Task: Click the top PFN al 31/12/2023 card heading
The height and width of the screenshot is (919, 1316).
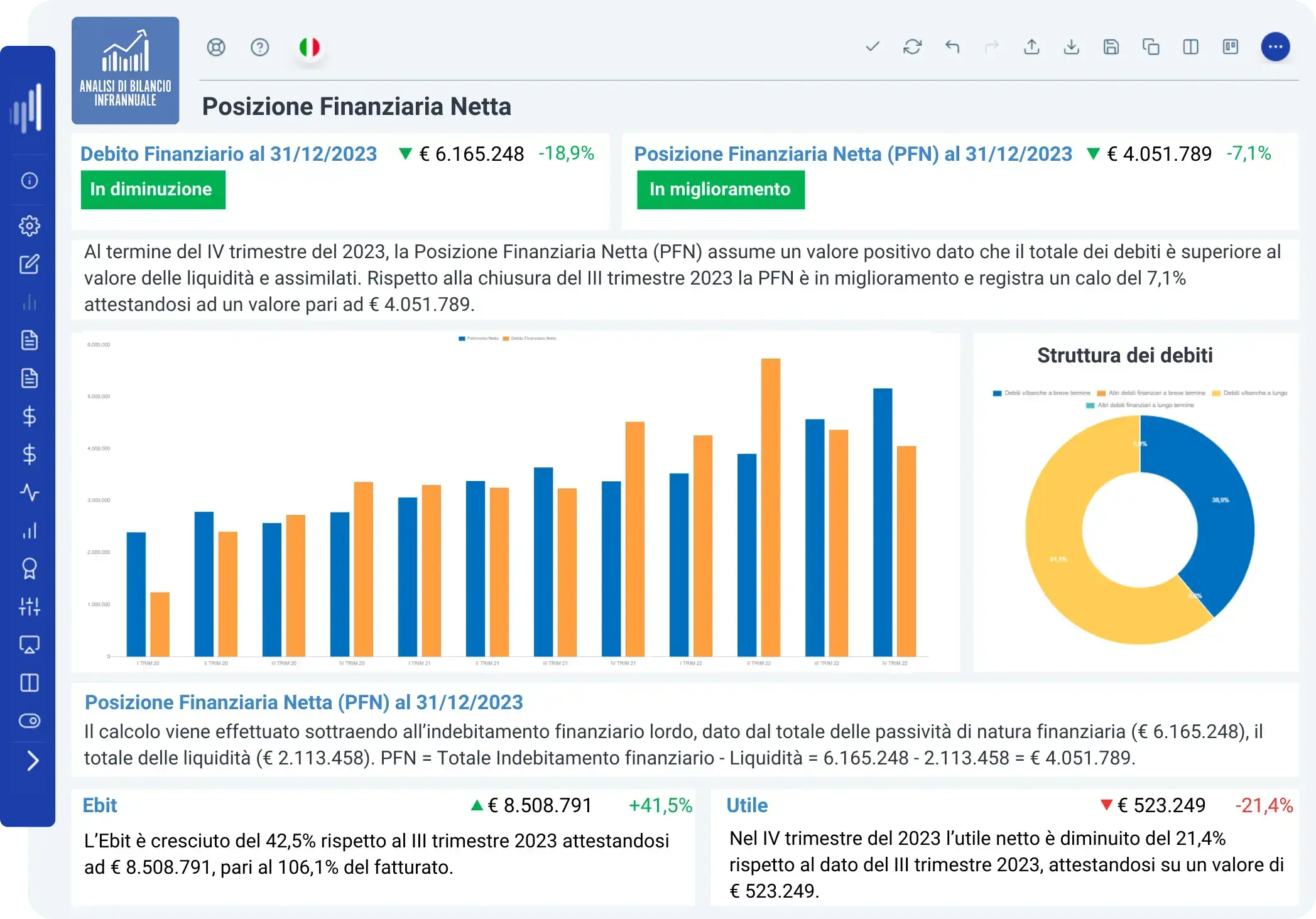Action: click(x=853, y=154)
